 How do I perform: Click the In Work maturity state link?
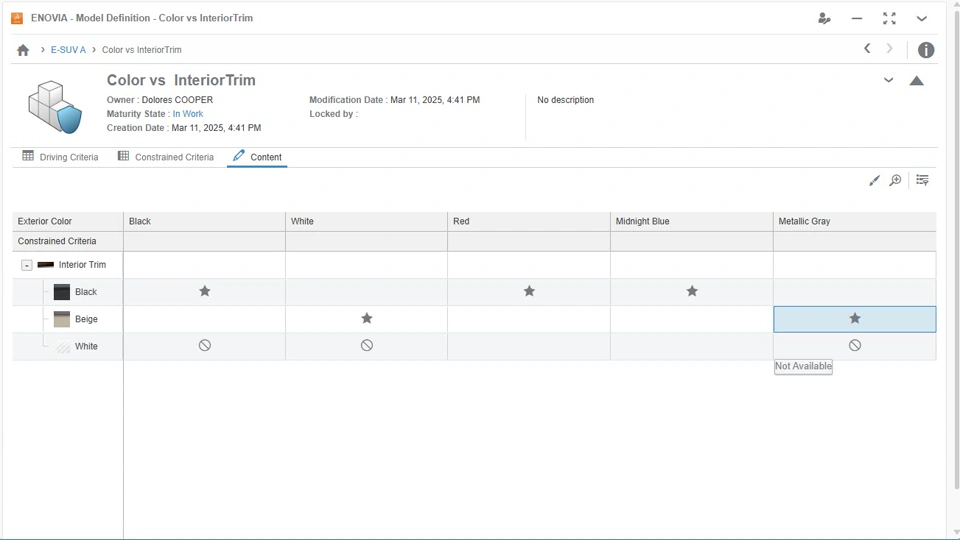click(x=188, y=114)
